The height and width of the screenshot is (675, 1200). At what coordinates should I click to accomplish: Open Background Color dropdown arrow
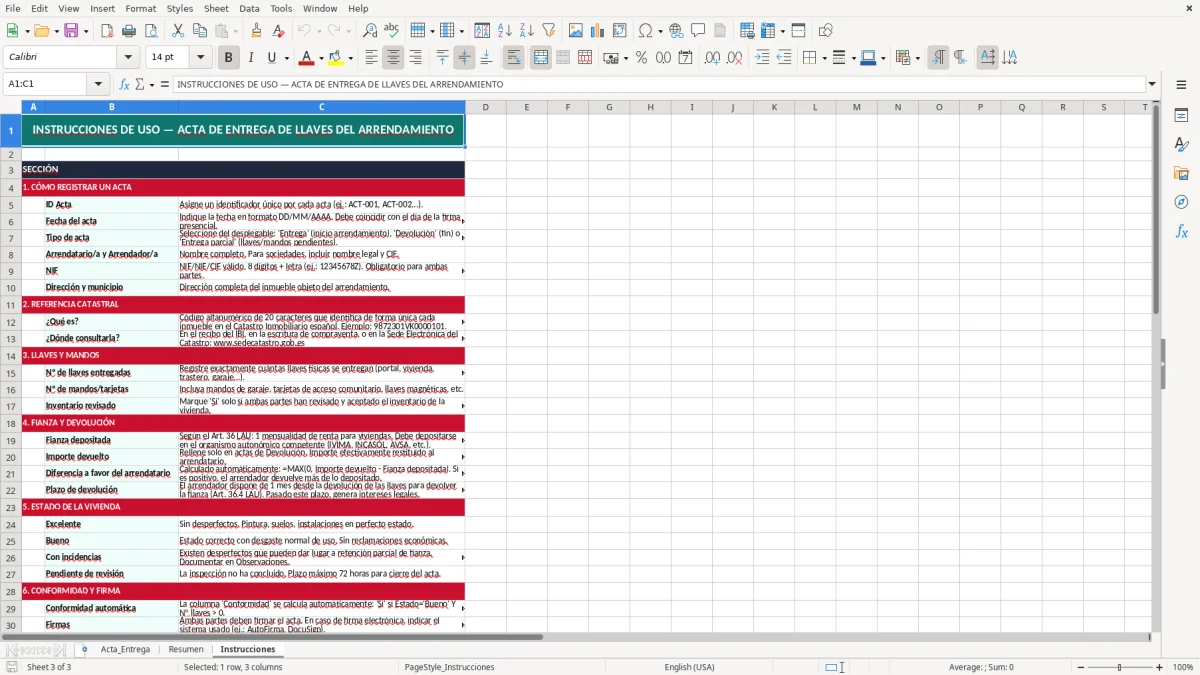pos(350,58)
